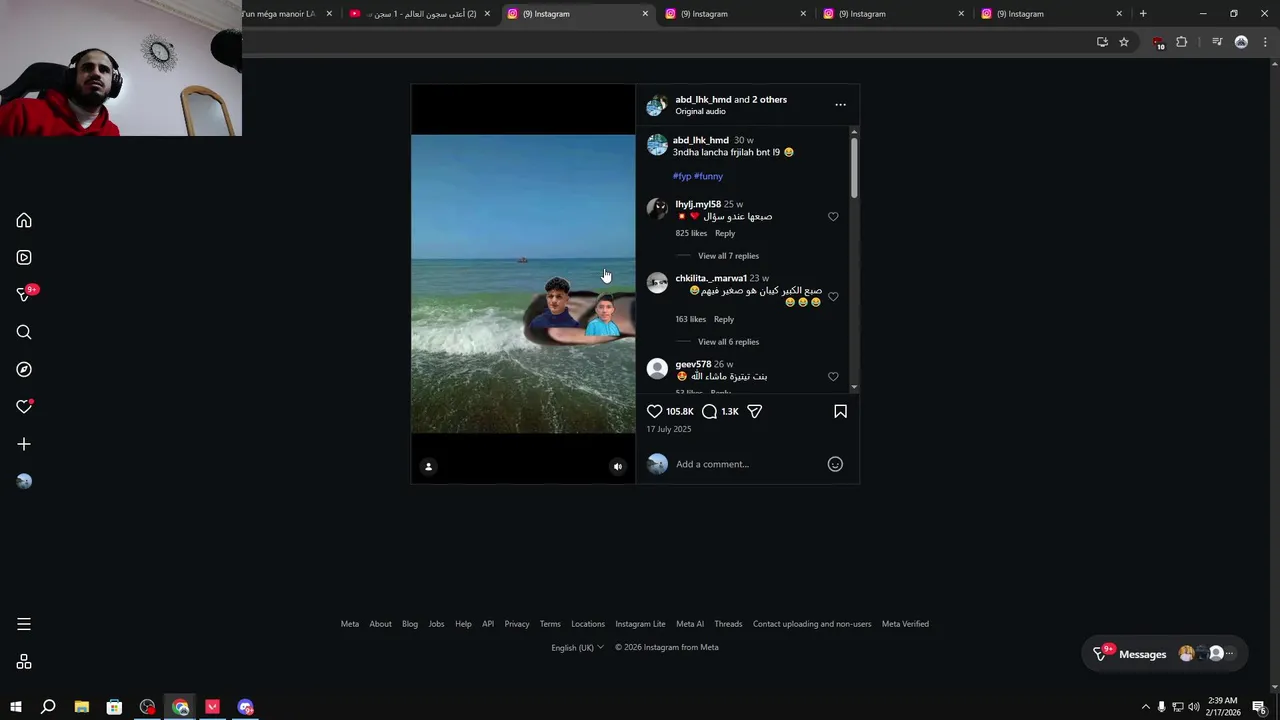This screenshot has width=1280, height=720.
Task: Click the Add a comment field
Action: (745, 464)
